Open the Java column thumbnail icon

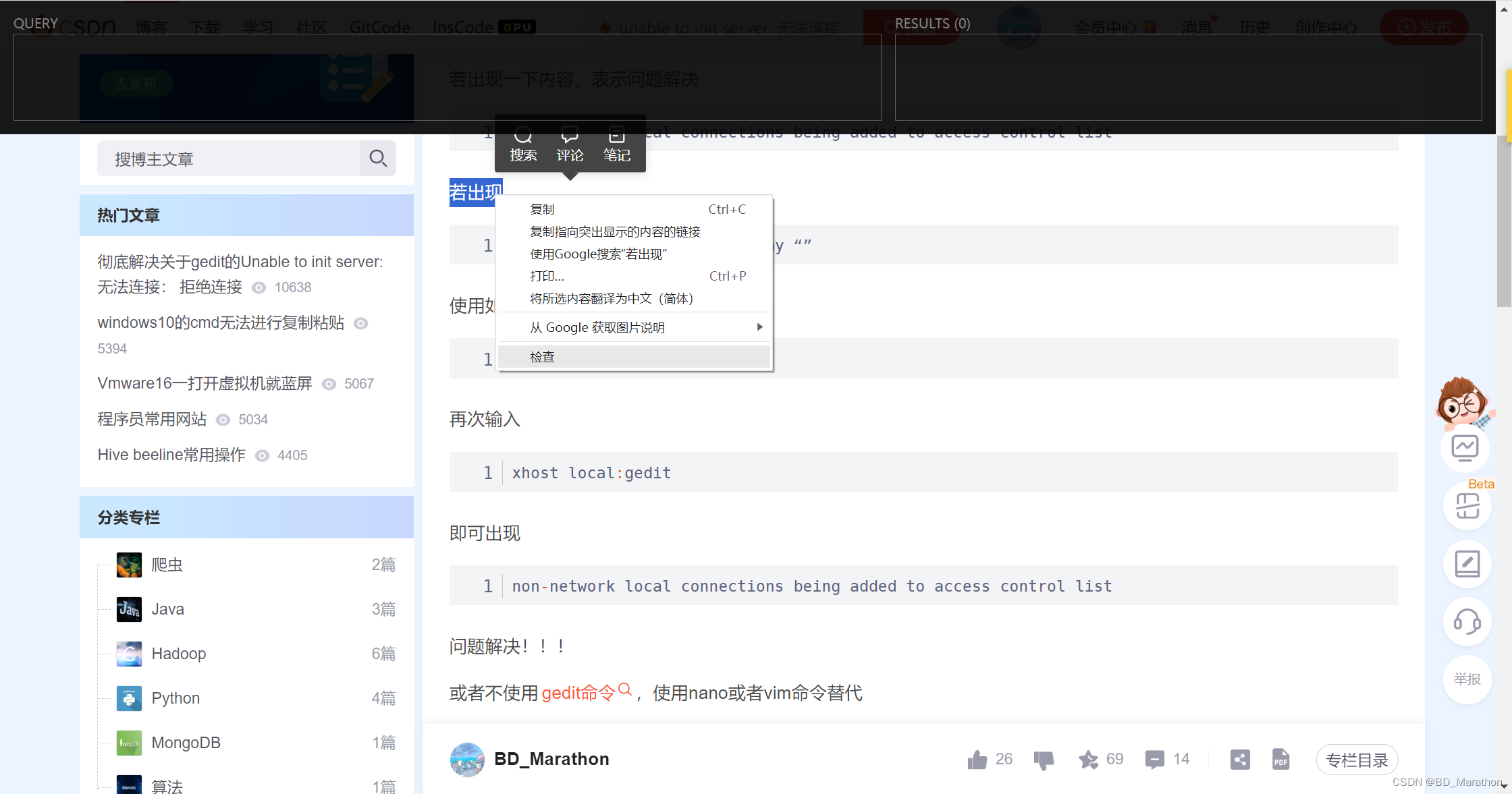pos(129,610)
